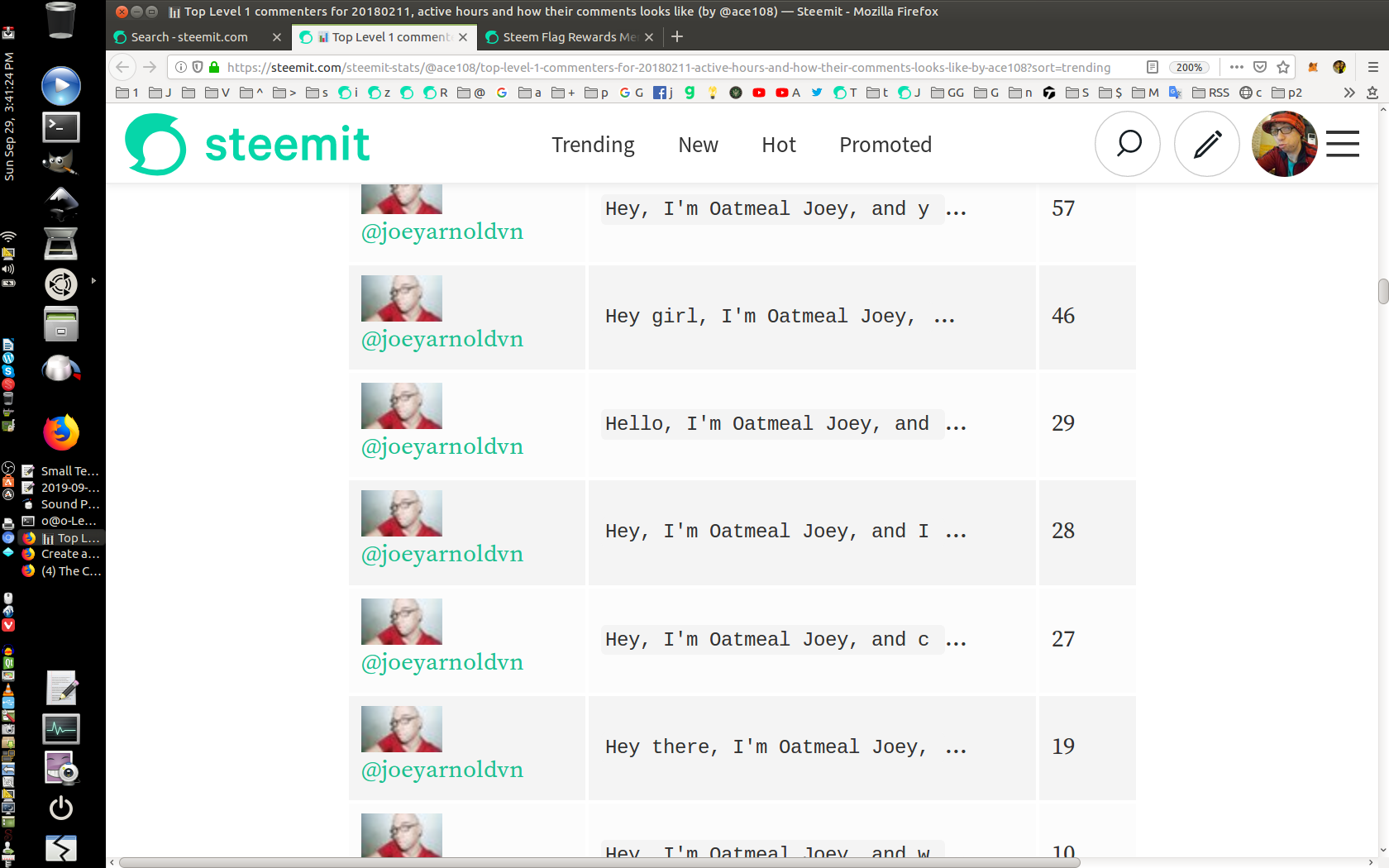Image resolution: width=1389 pixels, height=868 pixels.
Task: Open @joeyarnoldvn link beside count 19
Action: [x=442, y=770]
